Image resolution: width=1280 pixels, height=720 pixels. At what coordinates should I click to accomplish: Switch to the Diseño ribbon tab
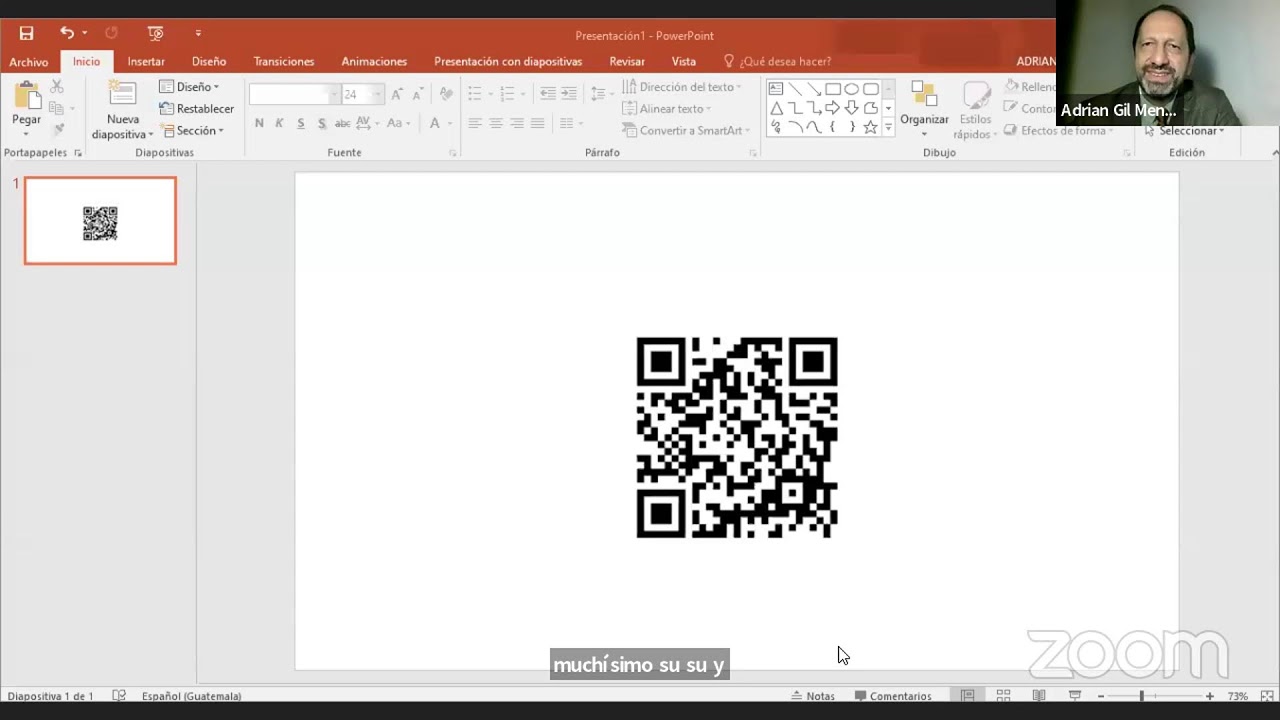[x=209, y=62]
